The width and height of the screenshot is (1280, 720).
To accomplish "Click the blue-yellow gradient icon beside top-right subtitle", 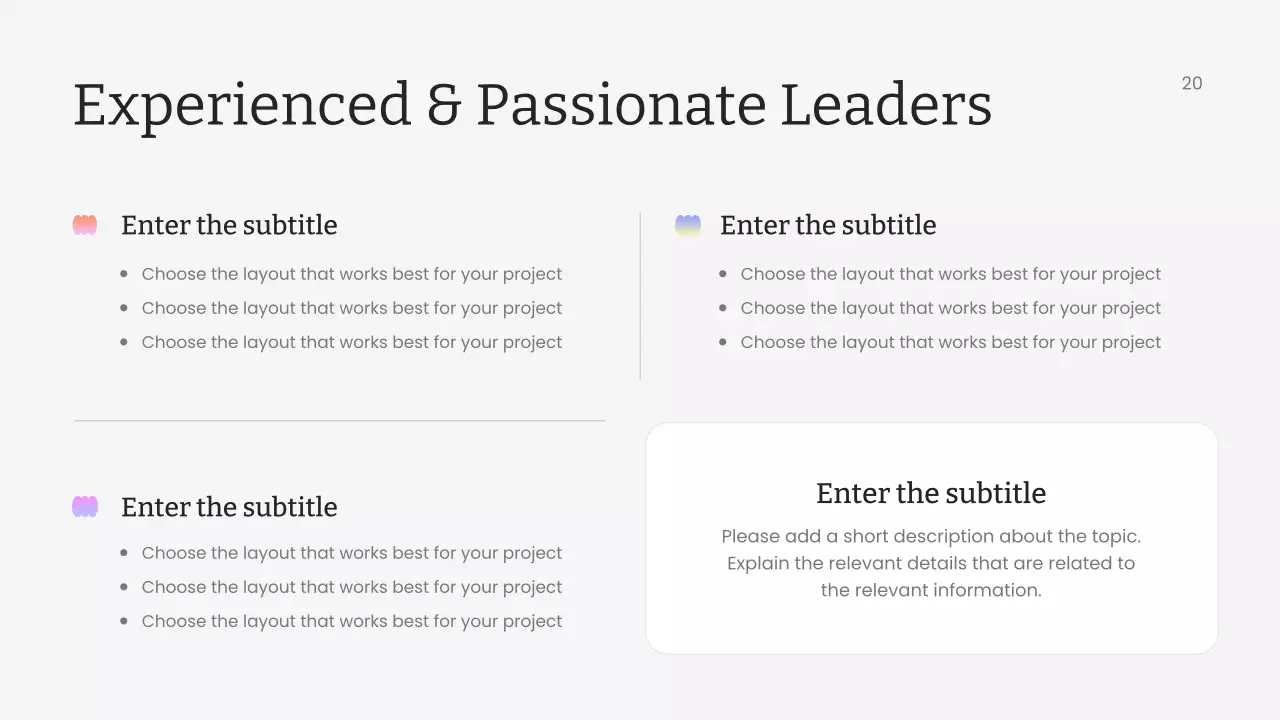I will click(x=688, y=225).
